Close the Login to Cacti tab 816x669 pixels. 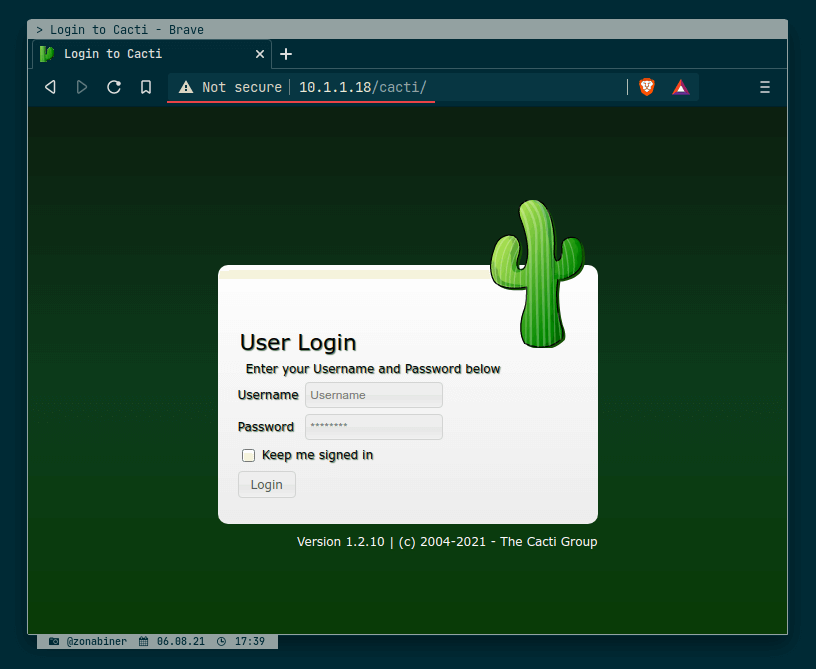[260, 54]
